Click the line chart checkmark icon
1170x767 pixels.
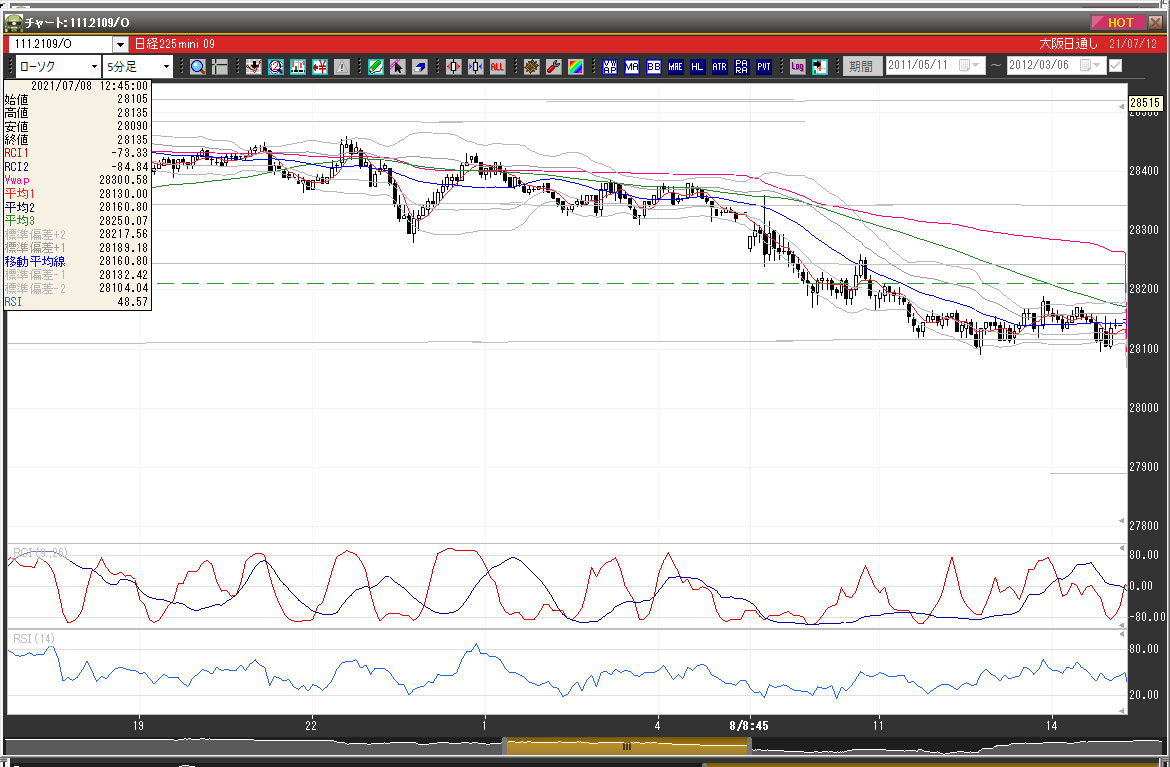point(254,67)
